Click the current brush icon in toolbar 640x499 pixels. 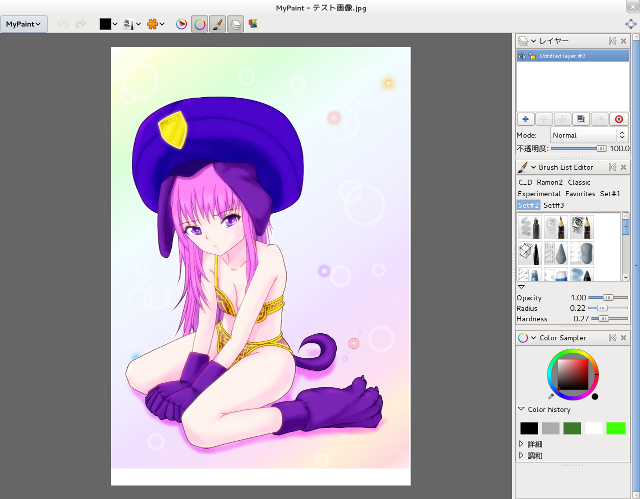coord(129,24)
